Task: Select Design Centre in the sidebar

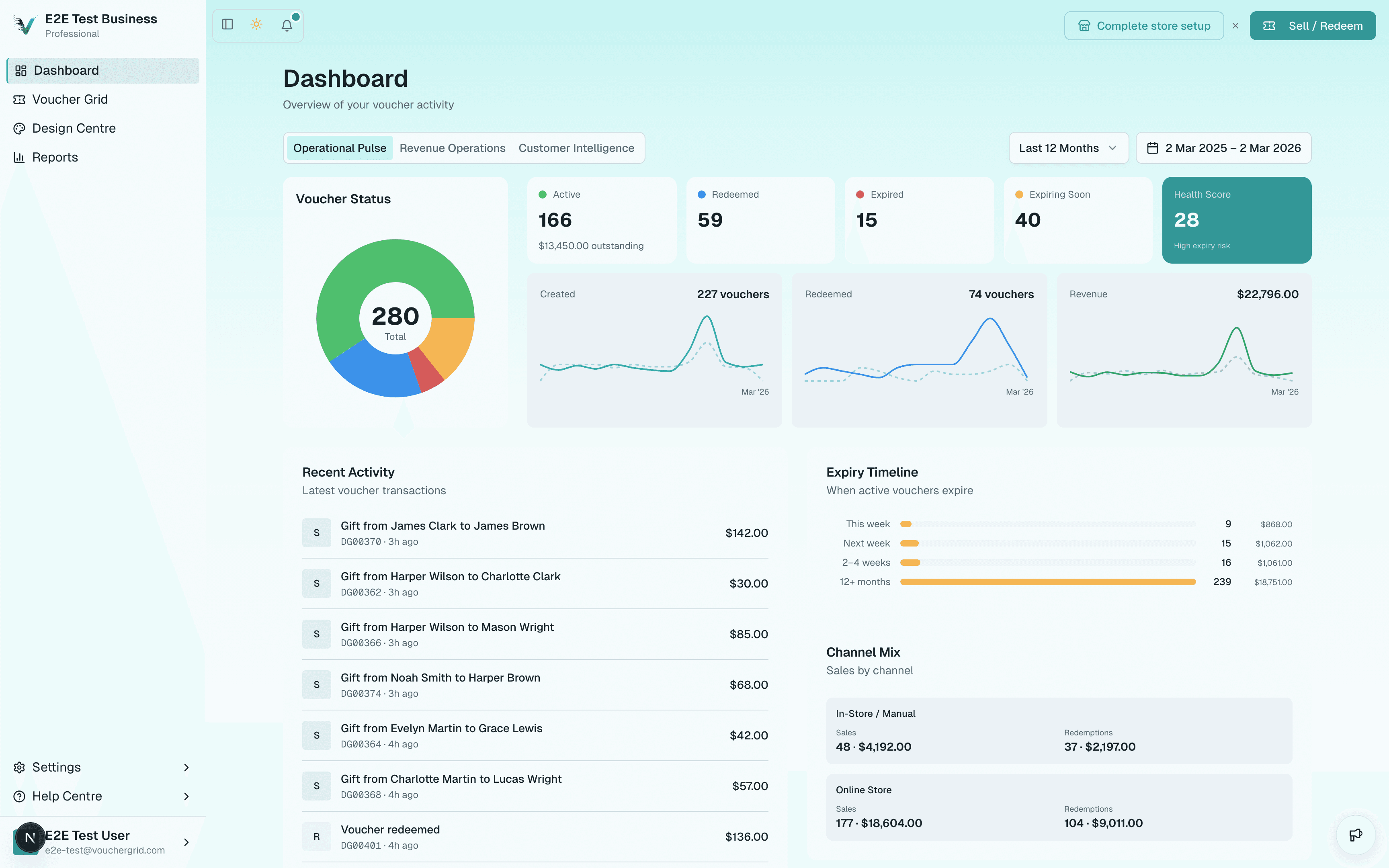Action: click(74, 128)
